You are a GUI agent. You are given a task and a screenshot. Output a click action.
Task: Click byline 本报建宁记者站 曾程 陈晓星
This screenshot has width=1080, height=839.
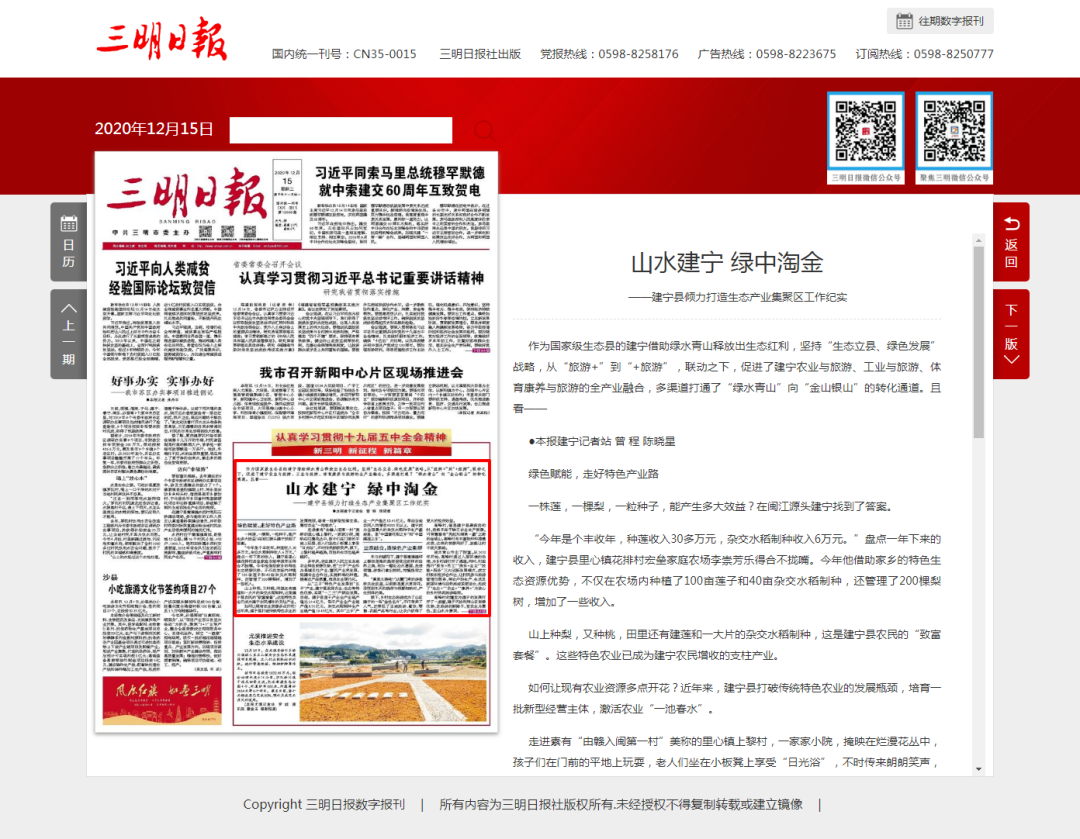pos(602,442)
